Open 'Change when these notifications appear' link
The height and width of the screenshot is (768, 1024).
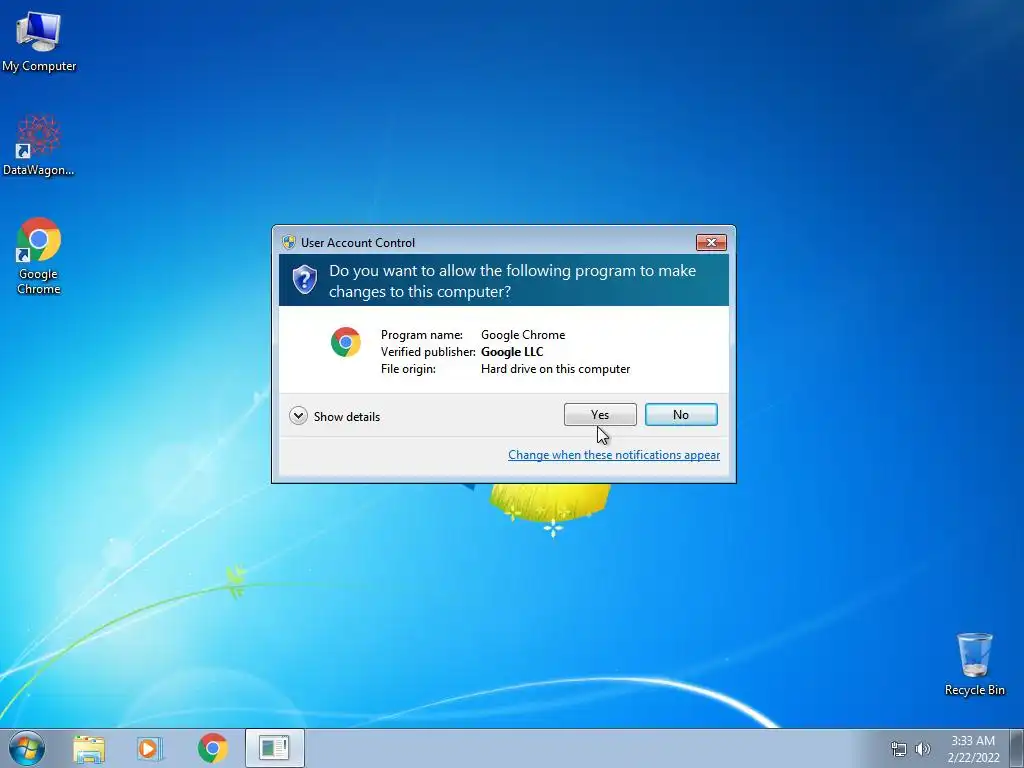[614, 455]
